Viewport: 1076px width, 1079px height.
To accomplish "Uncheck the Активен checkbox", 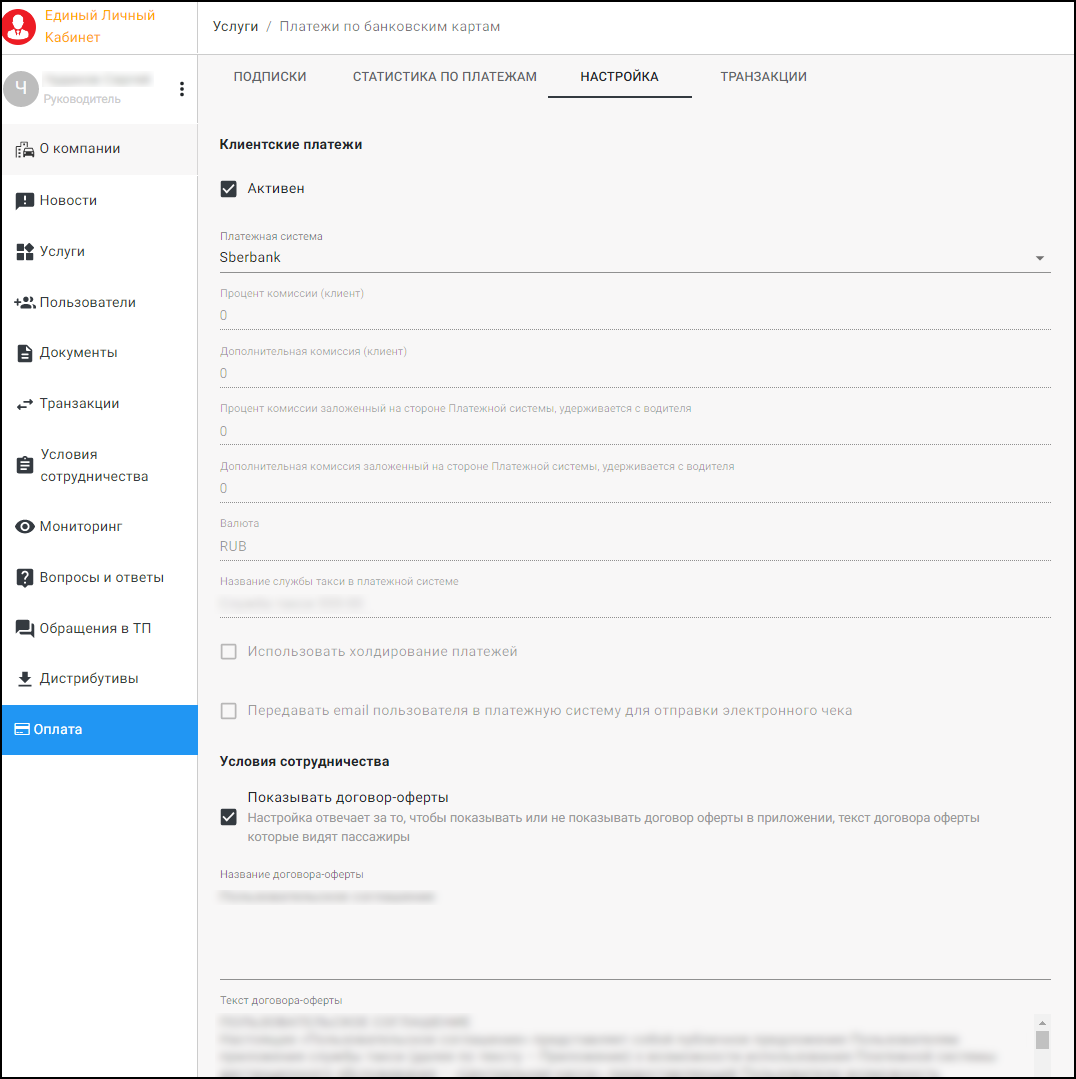I will point(229,189).
